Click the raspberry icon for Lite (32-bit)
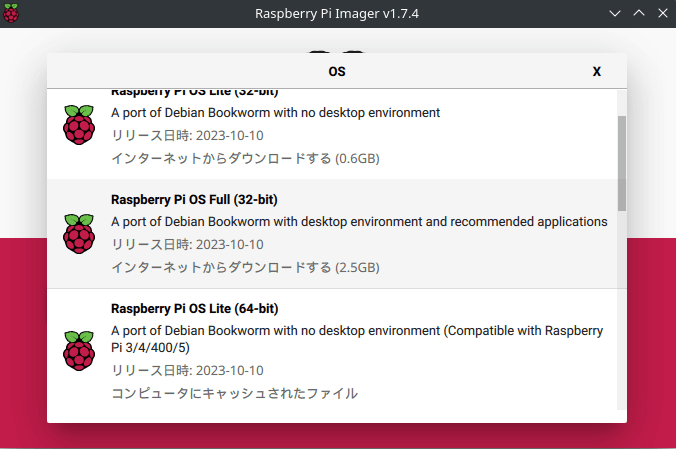The image size is (676, 449). point(79,125)
